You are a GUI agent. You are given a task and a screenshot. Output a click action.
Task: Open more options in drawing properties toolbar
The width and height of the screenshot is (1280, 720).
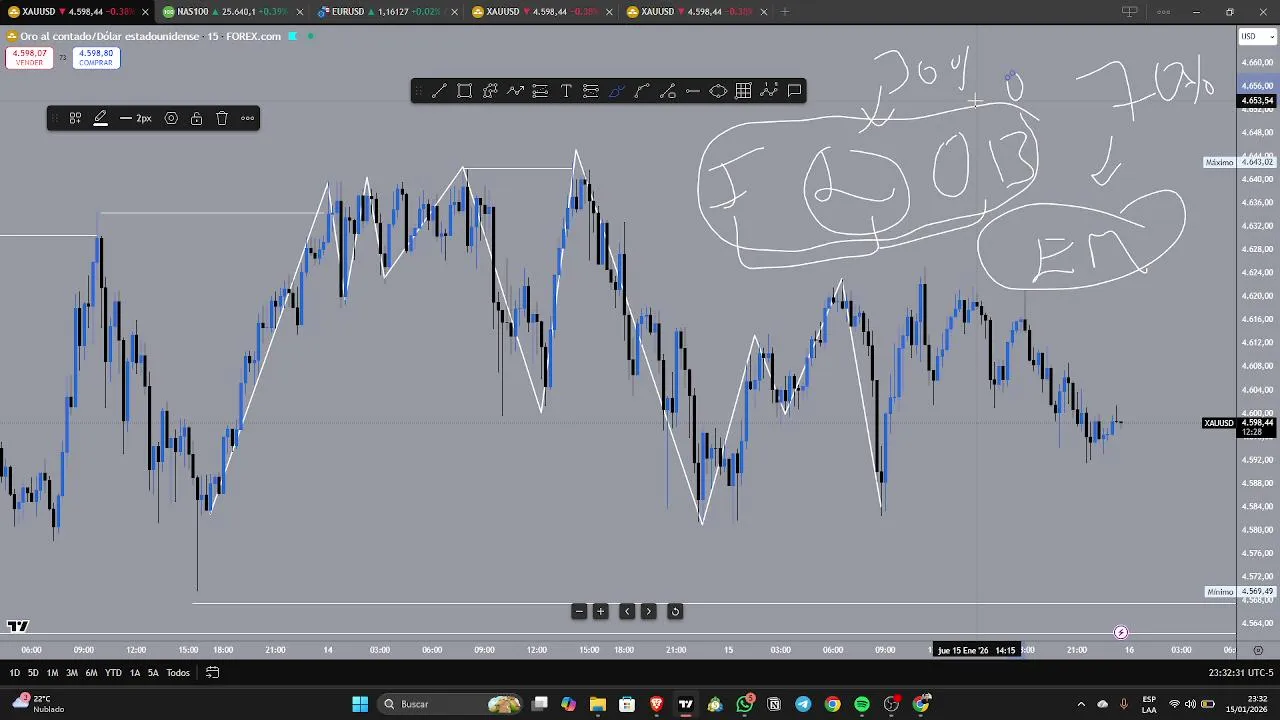[247, 118]
